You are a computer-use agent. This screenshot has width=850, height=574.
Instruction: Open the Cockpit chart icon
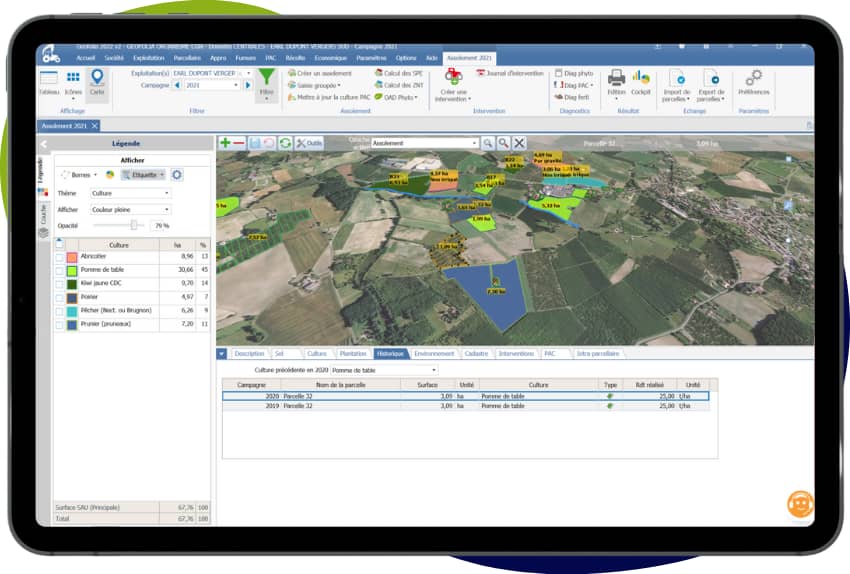pos(641,82)
